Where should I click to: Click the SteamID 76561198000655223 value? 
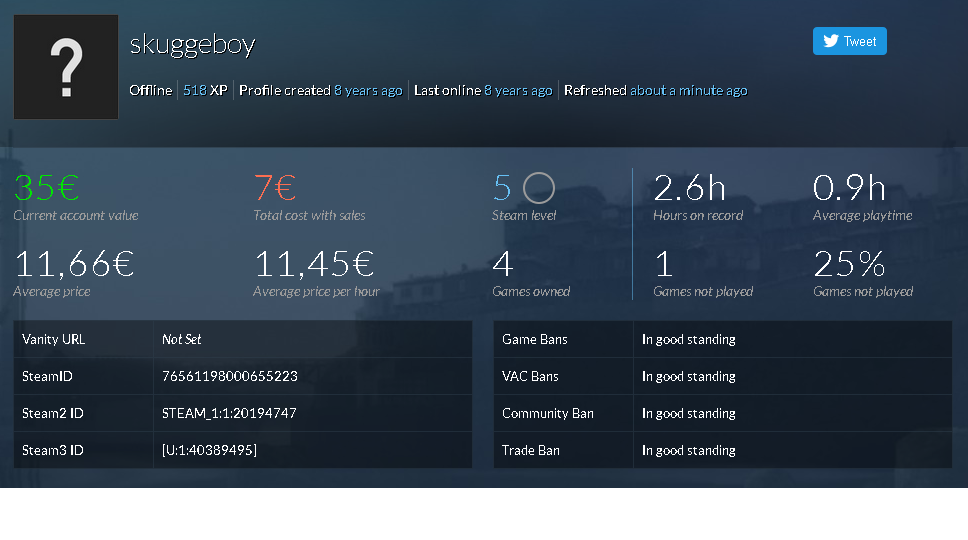click(230, 376)
